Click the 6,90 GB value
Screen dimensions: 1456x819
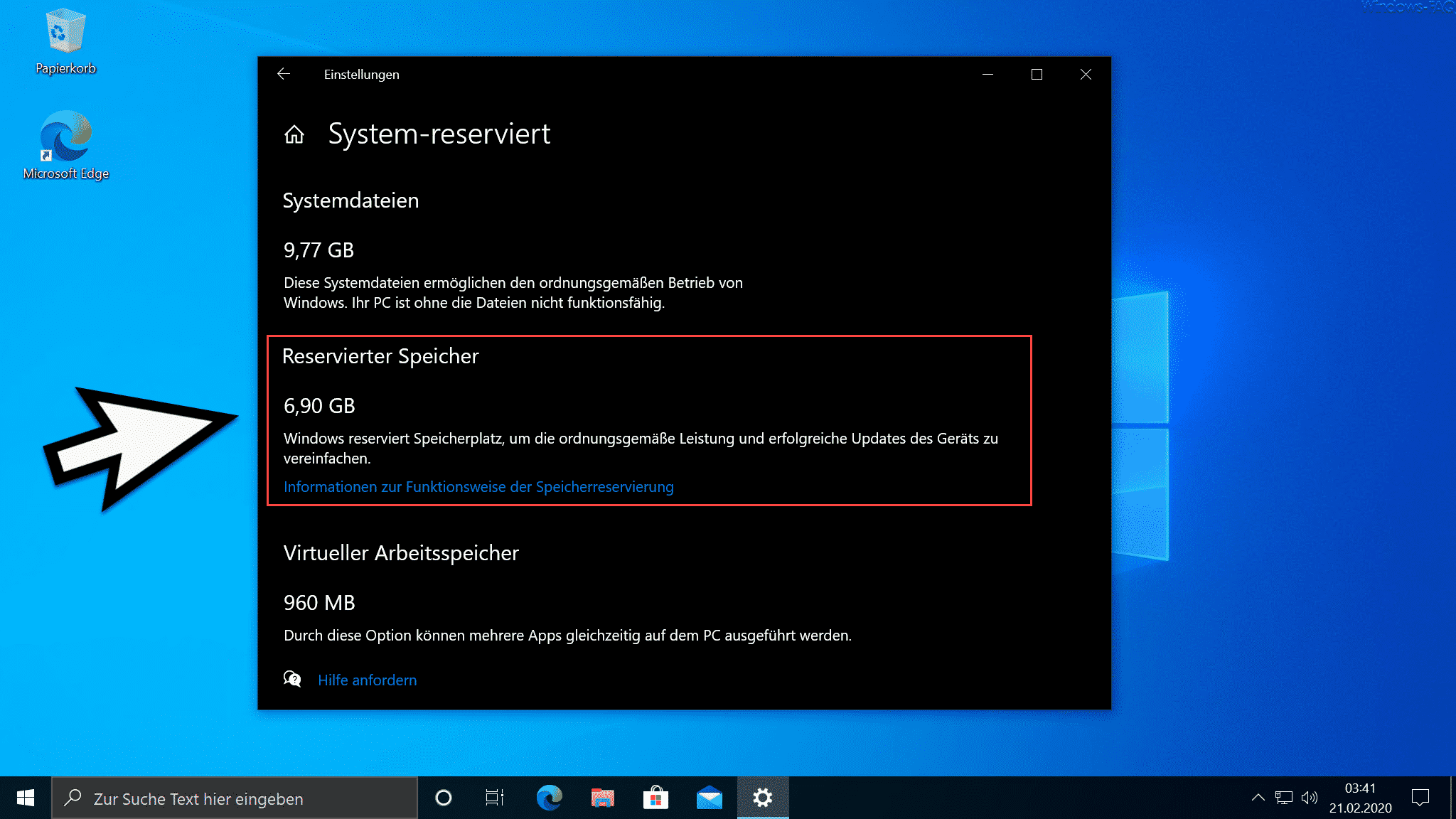pyautogui.click(x=319, y=406)
